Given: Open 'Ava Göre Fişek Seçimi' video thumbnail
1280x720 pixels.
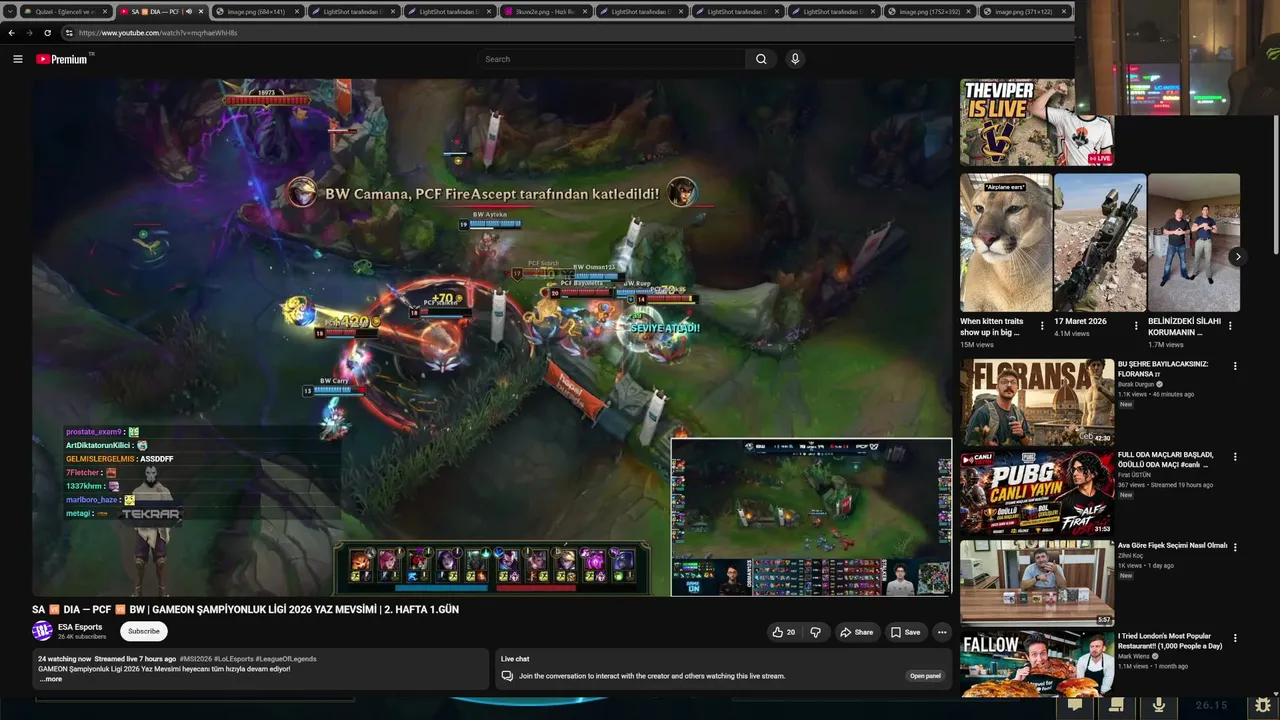Looking at the screenshot, I should pyautogui.click(x=1037, y=584).
